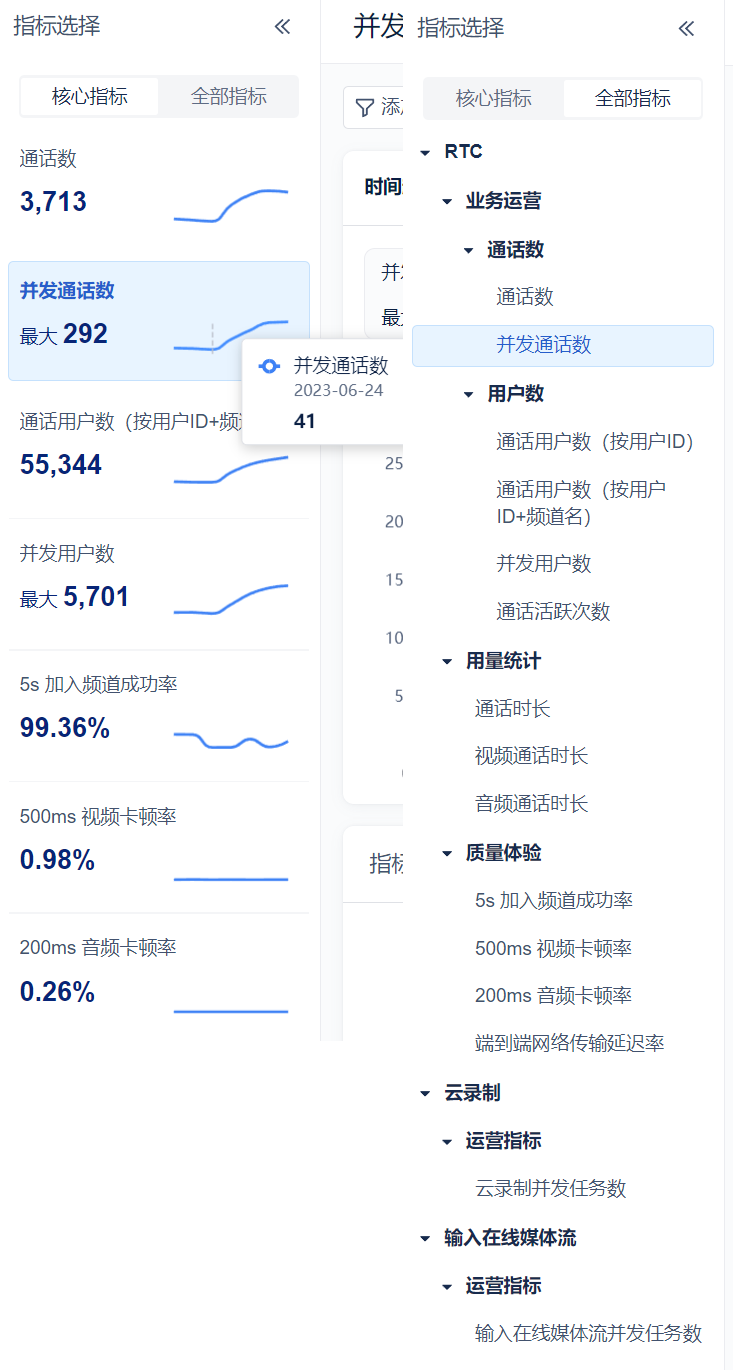
Task: Click the 输入在线媒体流 group label
Action: tap(511, 1238)
